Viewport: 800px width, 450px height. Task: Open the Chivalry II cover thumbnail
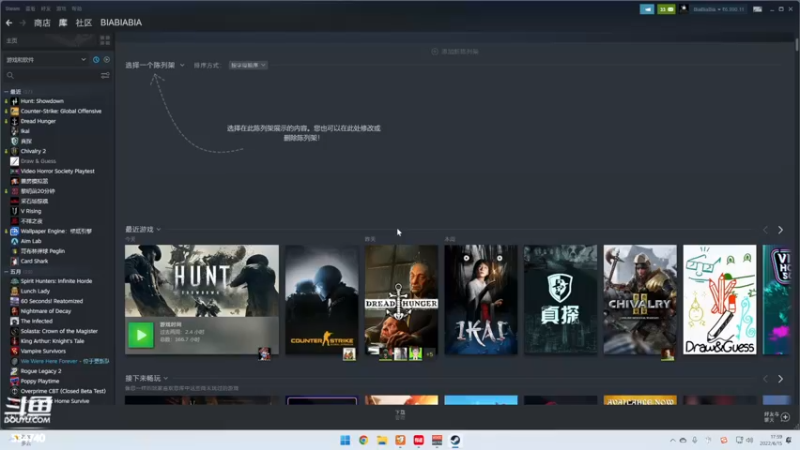[640, 299]
